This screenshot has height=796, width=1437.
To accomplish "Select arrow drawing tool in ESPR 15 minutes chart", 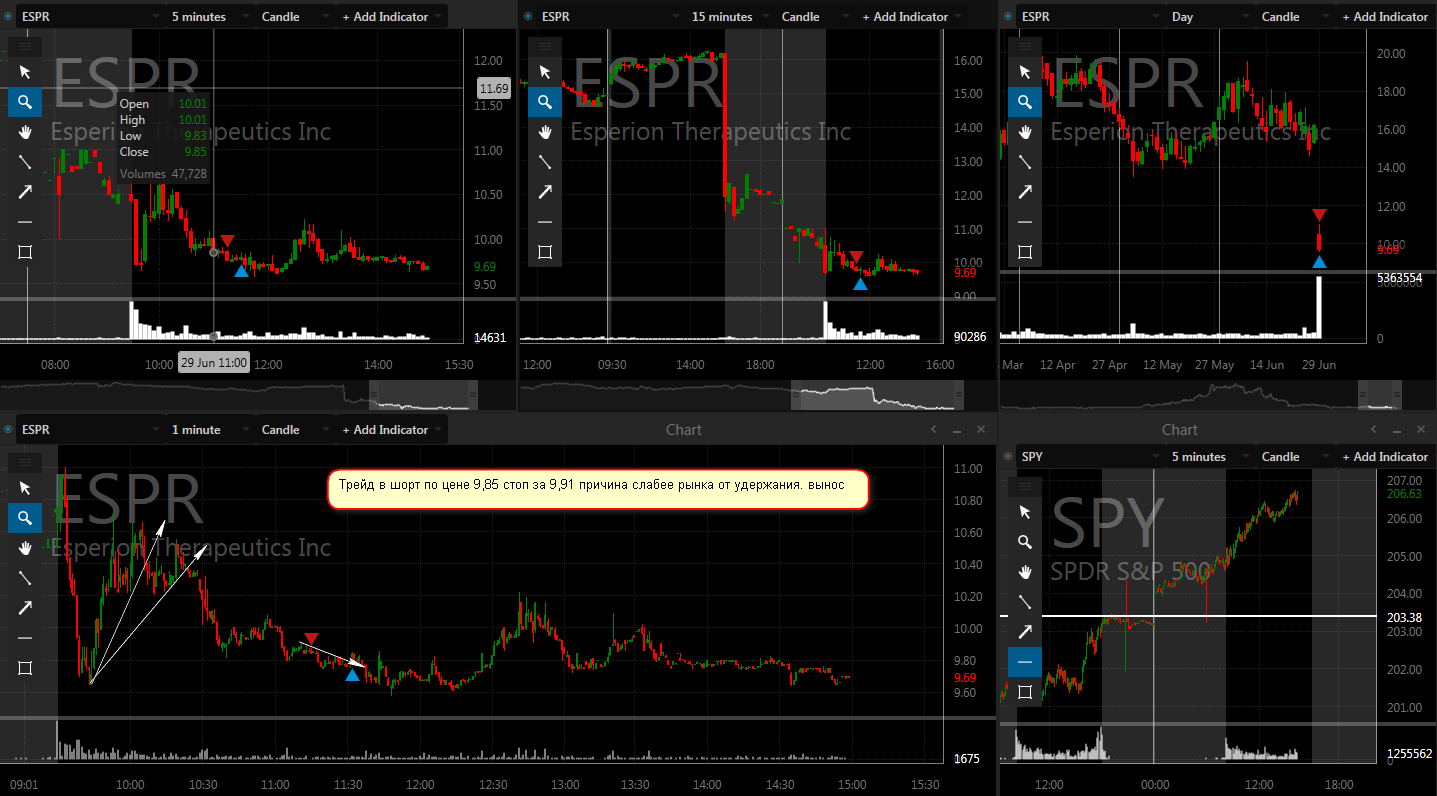I will click(x=545, y=192).
